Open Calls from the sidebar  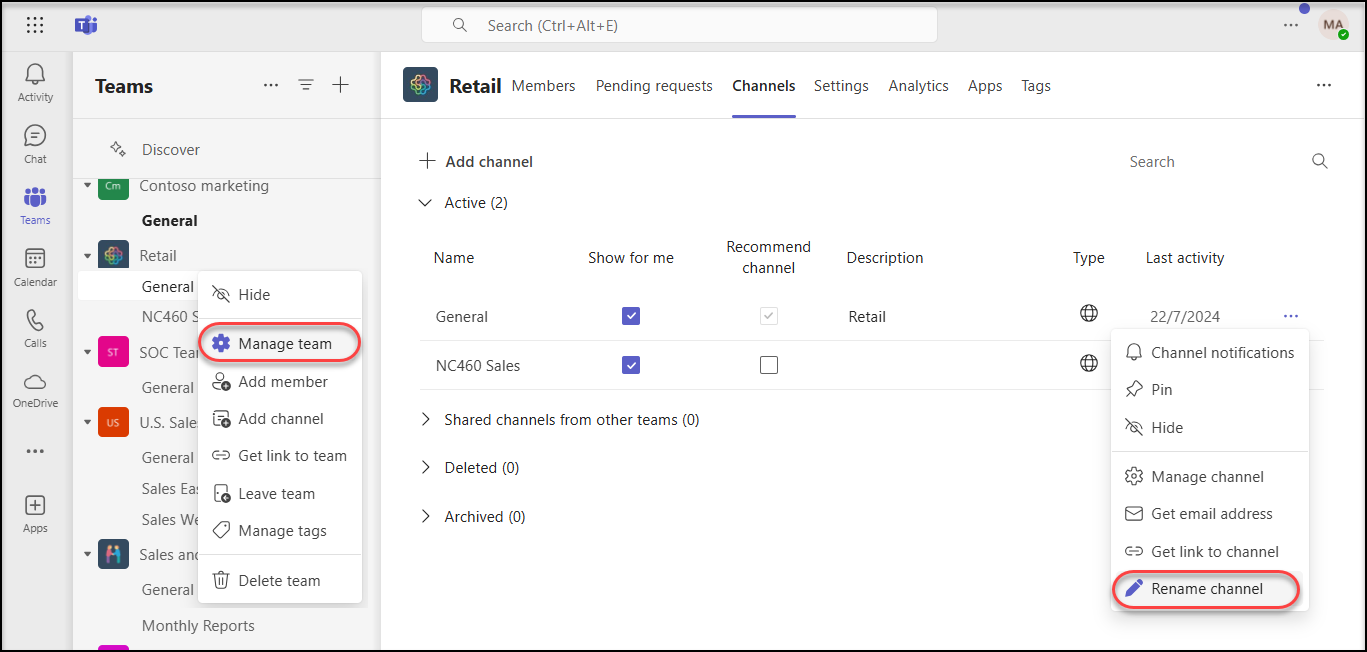[x=35, y=328]
